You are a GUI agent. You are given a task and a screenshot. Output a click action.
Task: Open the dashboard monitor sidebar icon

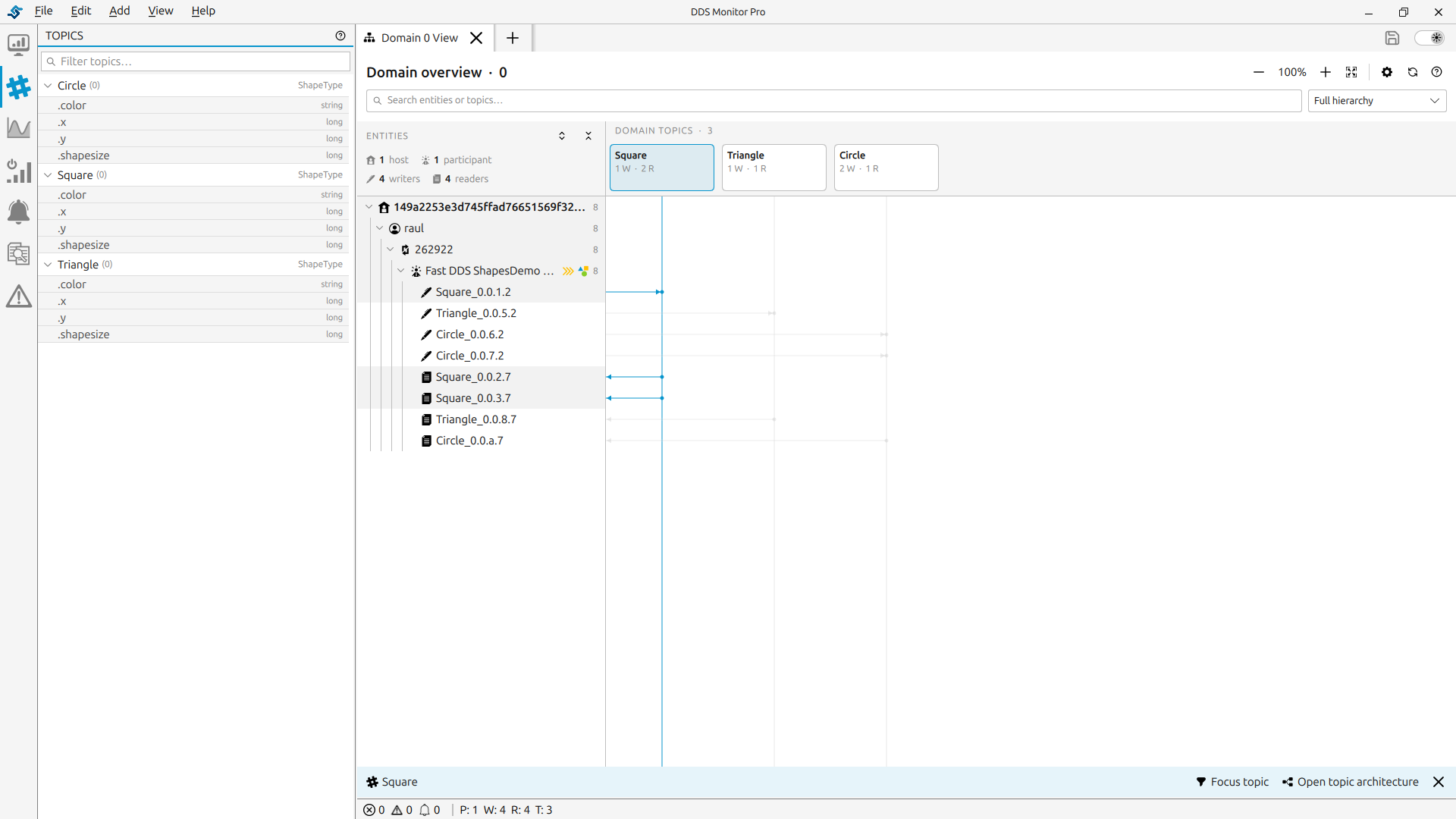[18, 45]
